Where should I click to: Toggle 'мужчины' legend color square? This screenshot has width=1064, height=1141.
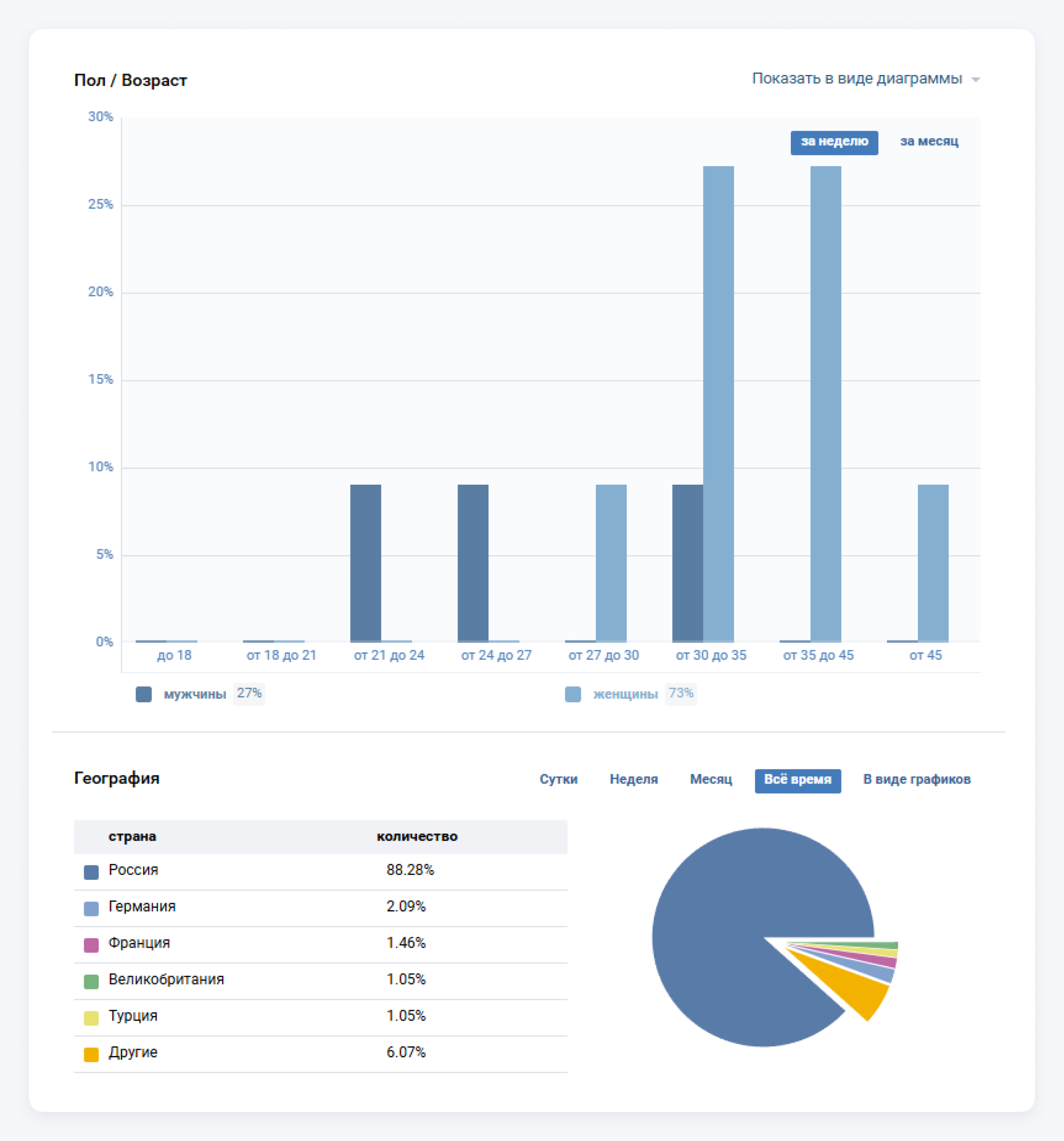point(144,694)
